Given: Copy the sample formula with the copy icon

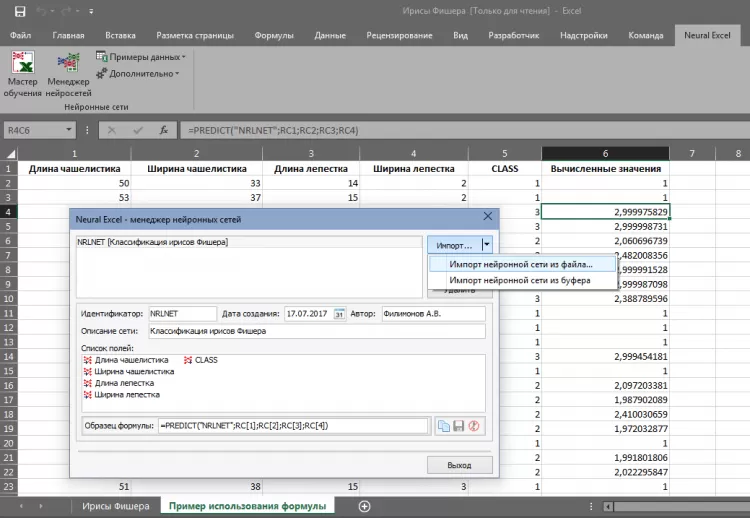Looking at the screenshot, I should 443,426.
